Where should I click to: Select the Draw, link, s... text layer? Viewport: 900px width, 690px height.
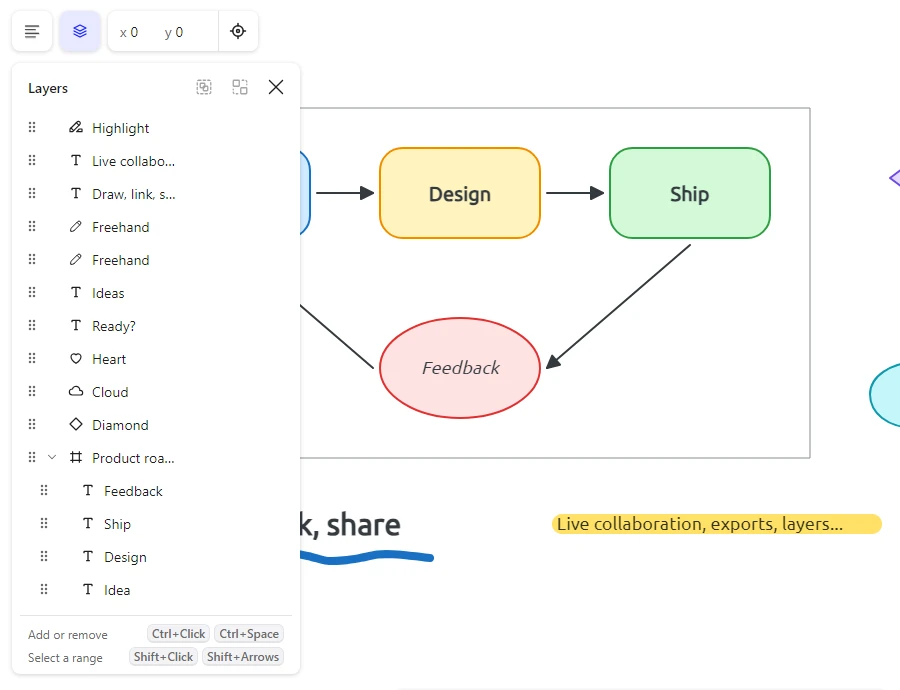tap(156, 194)
